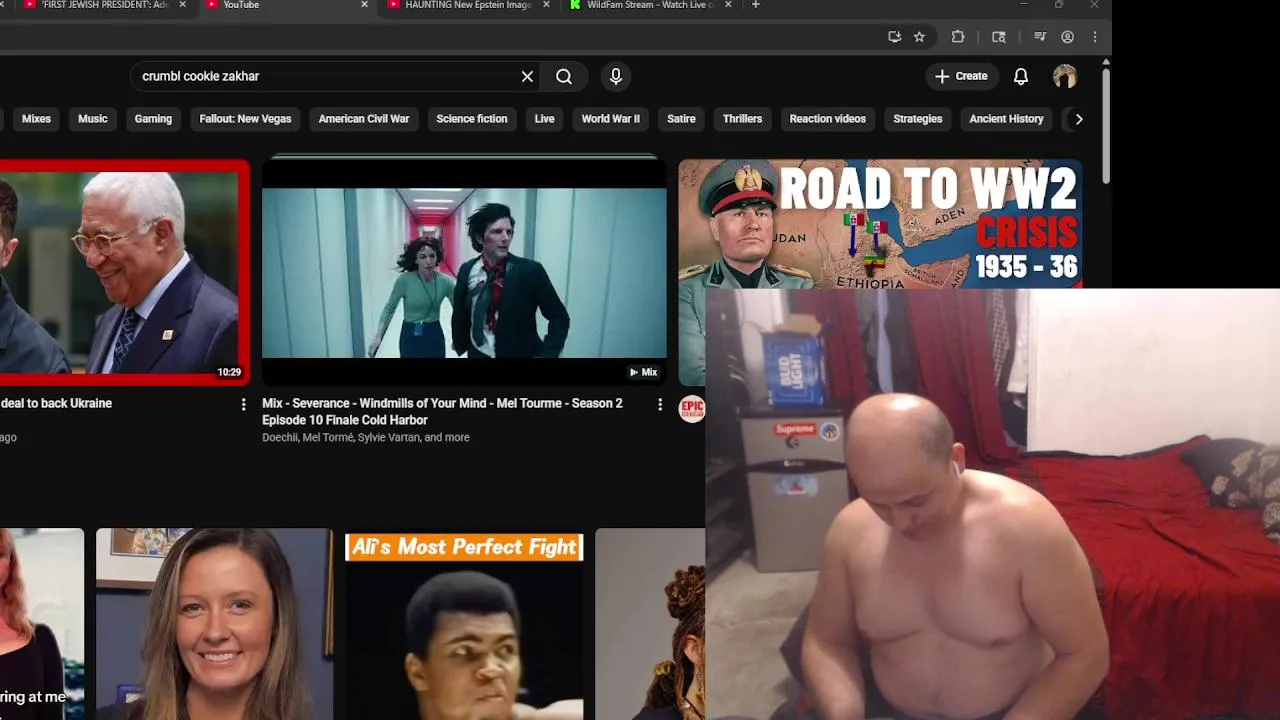Open more options for the Ukraine deal video

click(x=243, y=405)
